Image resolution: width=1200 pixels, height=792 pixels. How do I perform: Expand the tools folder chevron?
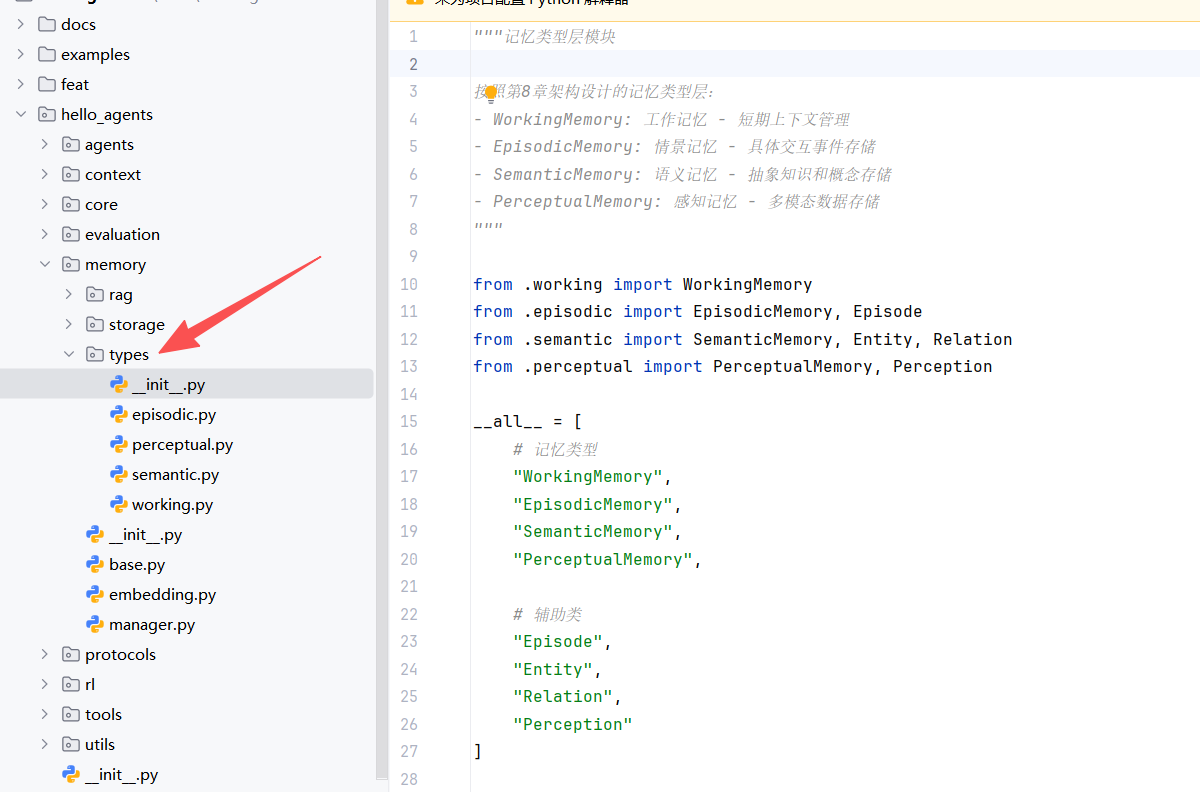(45, 714)
